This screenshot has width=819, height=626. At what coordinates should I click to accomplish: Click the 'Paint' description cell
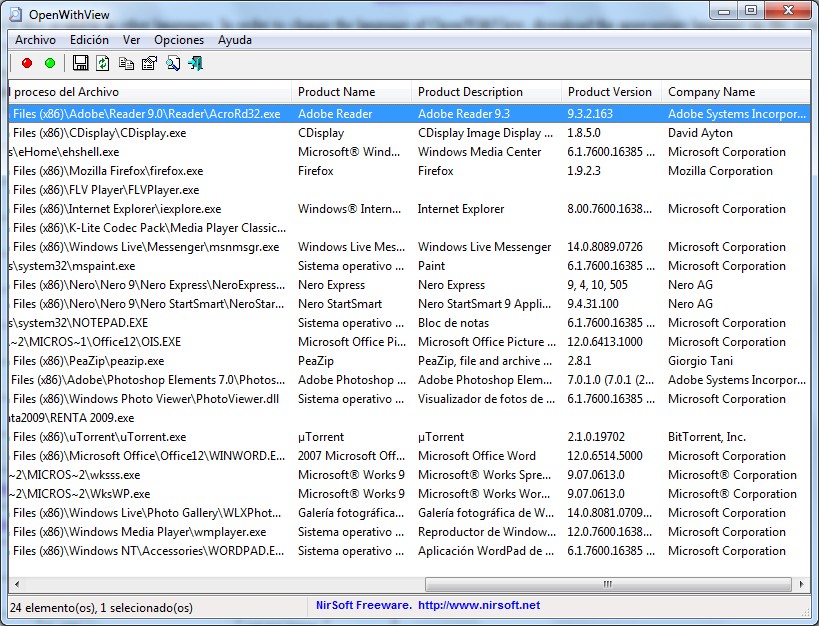point(431,266)
